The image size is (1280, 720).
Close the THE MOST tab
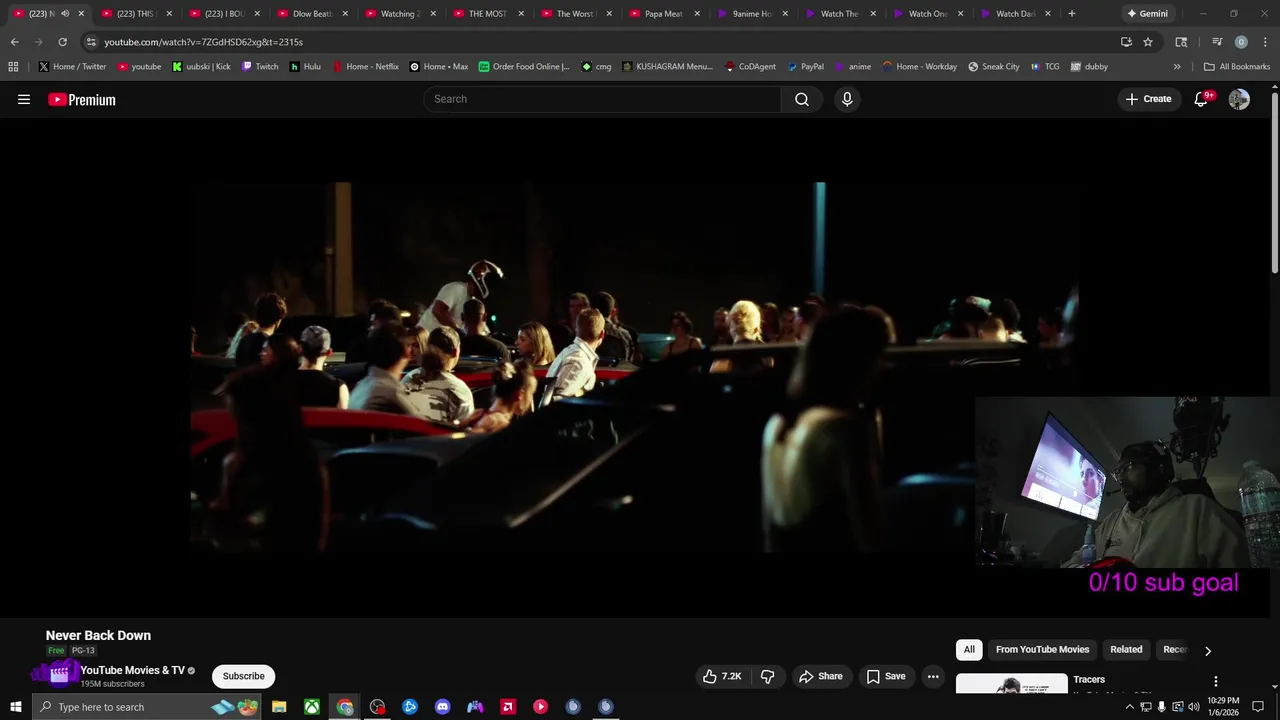tap(521, 14)
